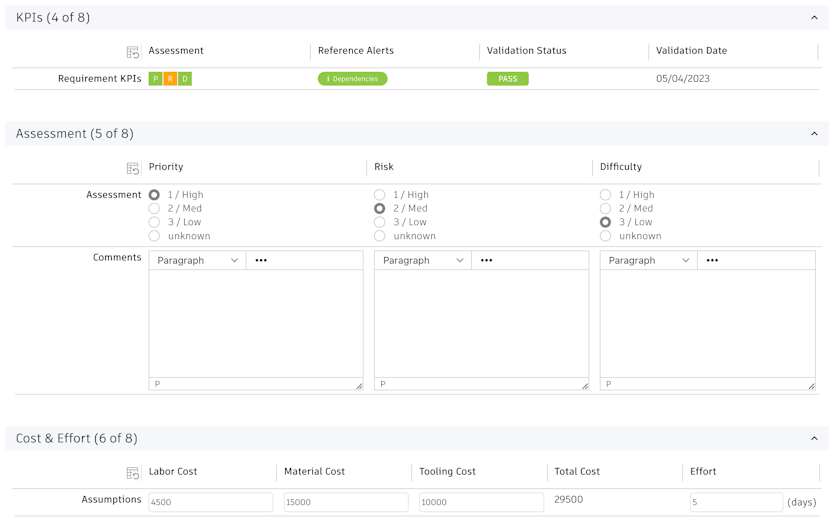Click the Dependencies reference alert badge
Viewport: 834px width, 531px height.
click(352, 79)
